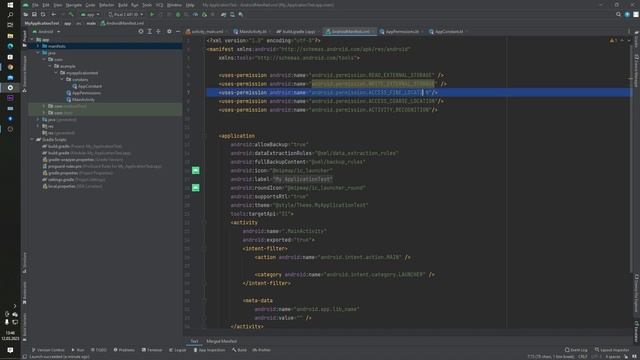Open the Terminal tool window
This screenshot has width=640, height=360.
pos(152,350)
